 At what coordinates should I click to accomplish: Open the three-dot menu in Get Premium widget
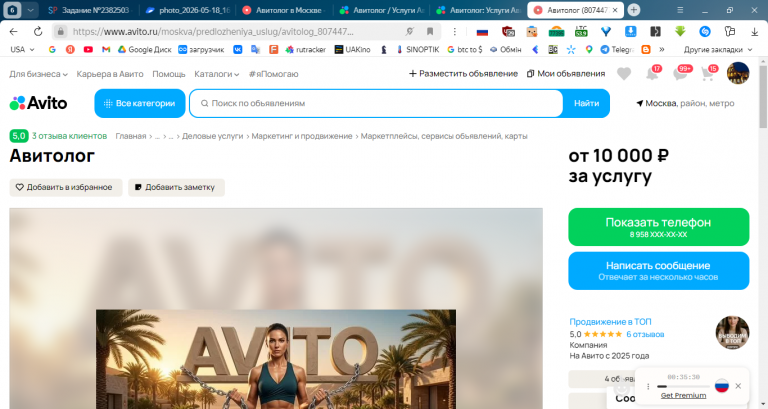click(648, 386)
